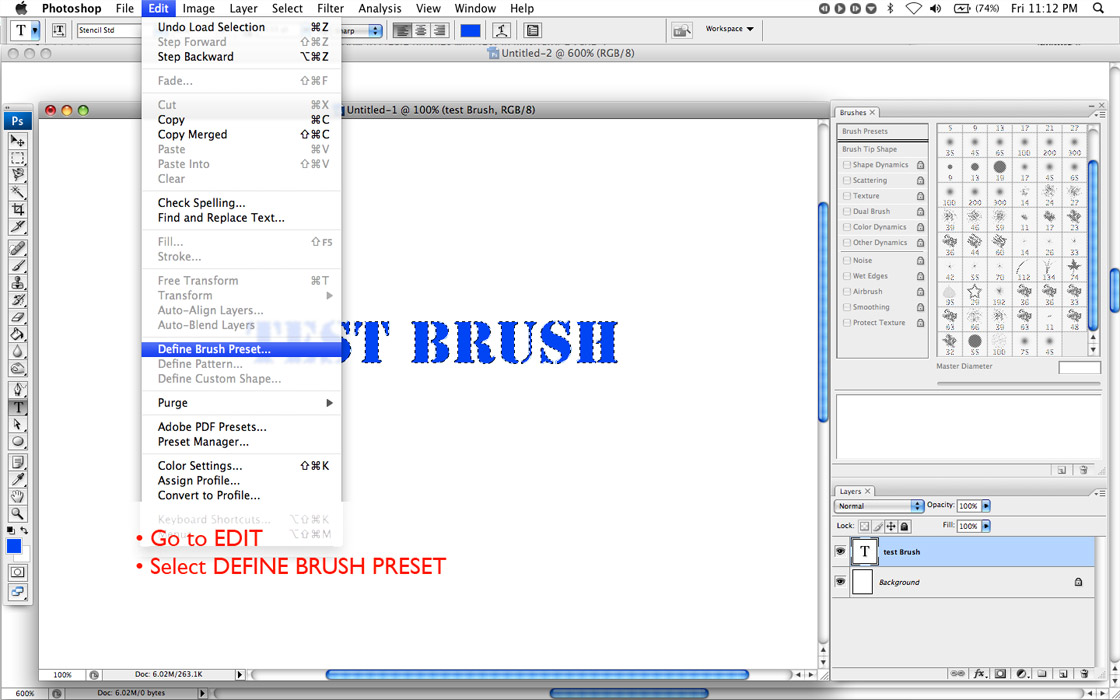This screenshot has width=1120, height=700.
Task: Enable the Color Dynamics checkbox
Action: [x=847, y=227]
